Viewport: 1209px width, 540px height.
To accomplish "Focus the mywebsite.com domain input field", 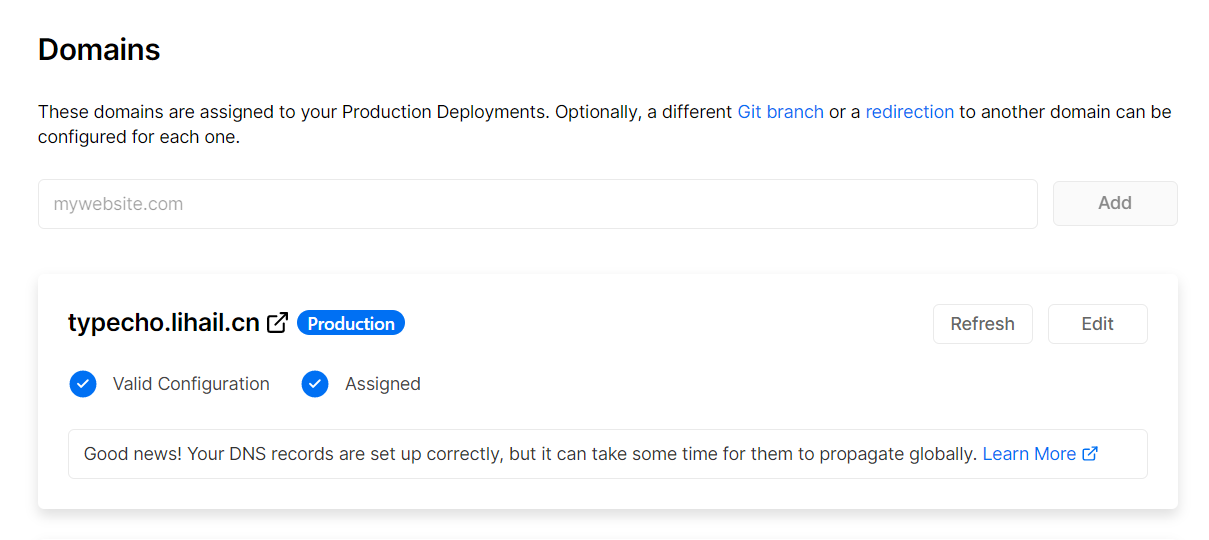I will click(537, 204).
